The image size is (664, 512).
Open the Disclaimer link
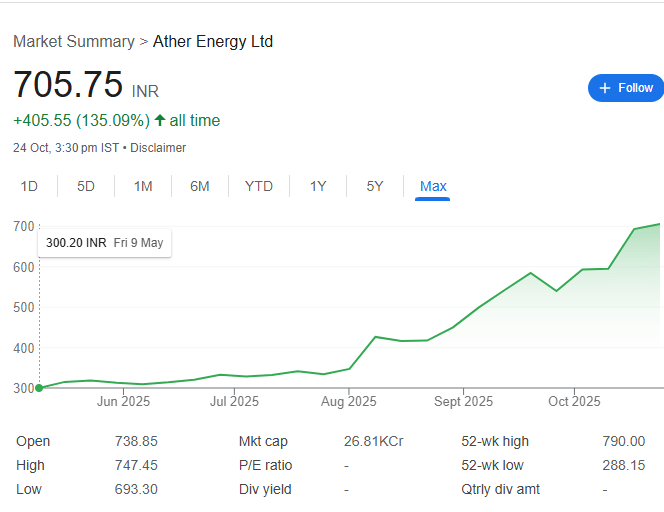[x=158, y=148]
